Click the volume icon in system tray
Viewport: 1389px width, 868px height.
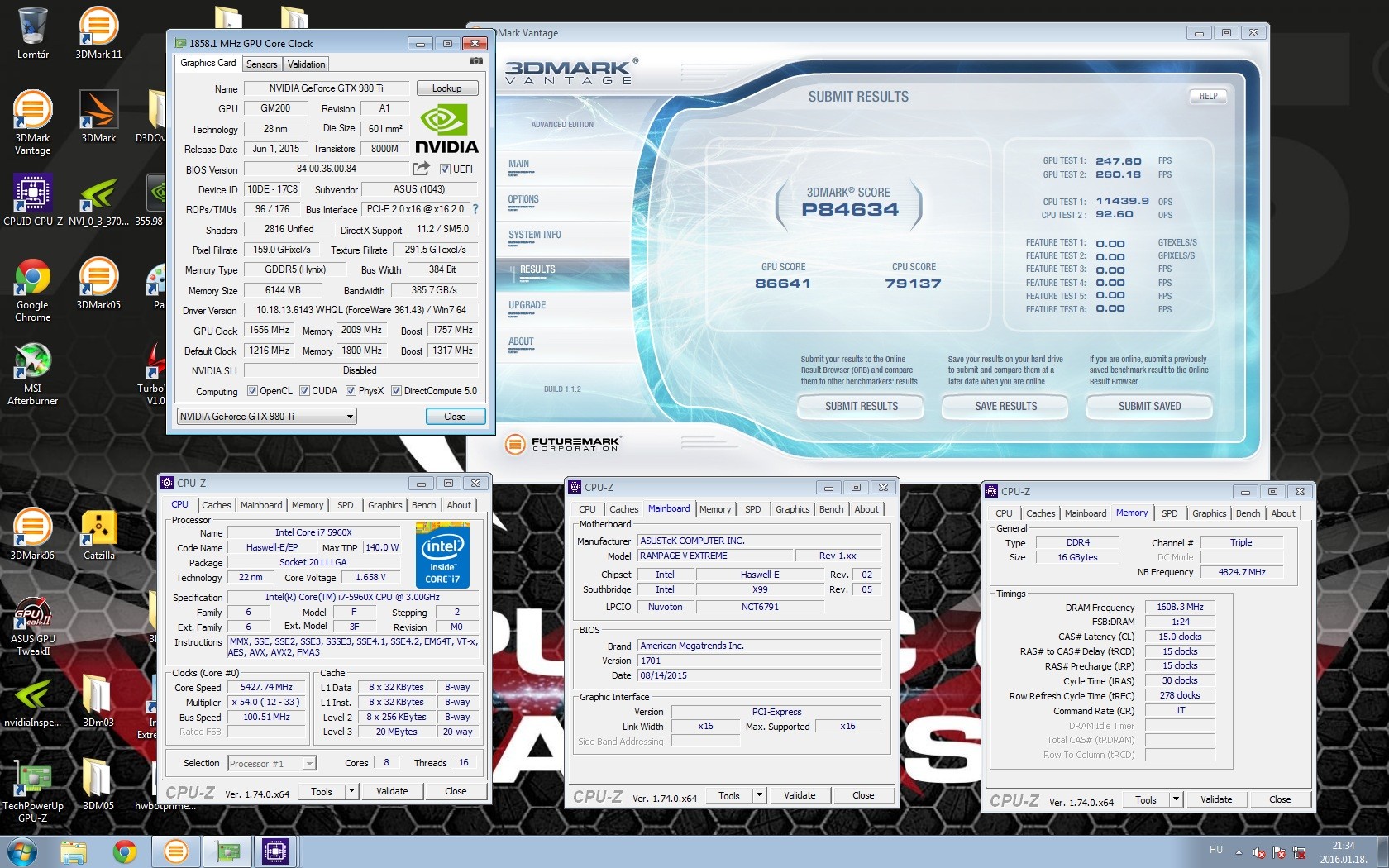click(1258, 852)
